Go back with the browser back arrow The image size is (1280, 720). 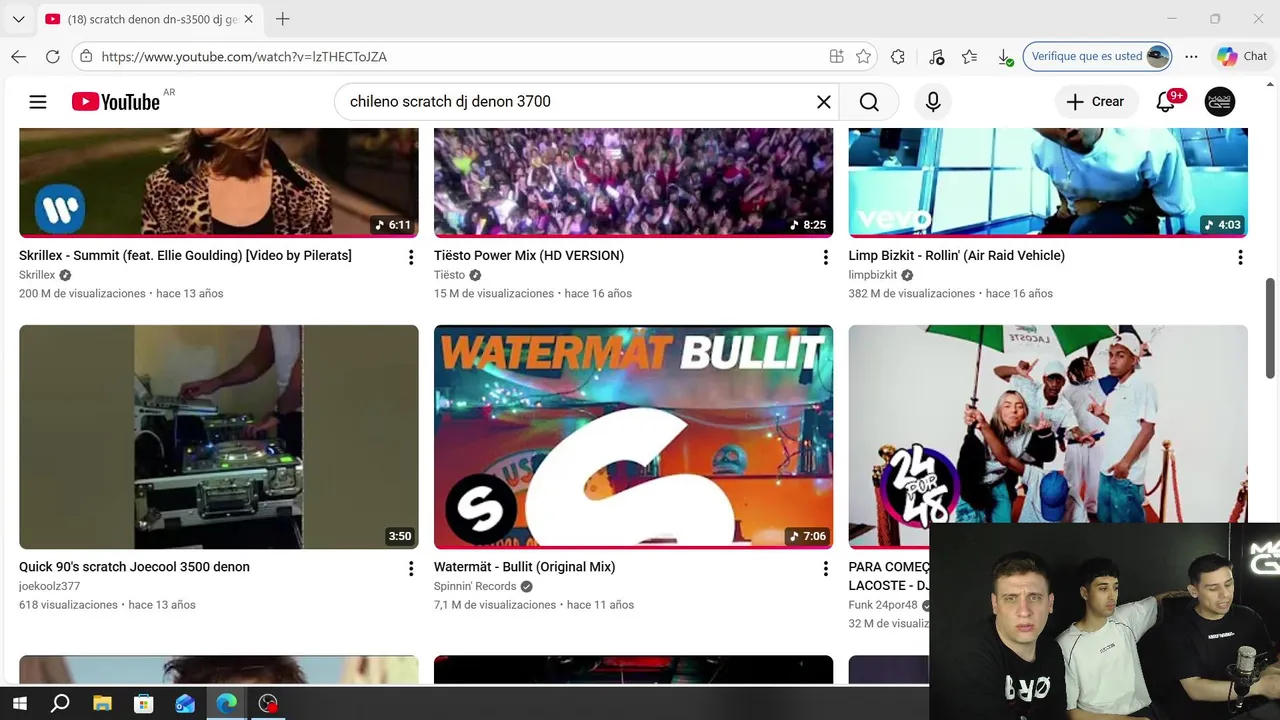pyautogui.click(x=19, y=56)
